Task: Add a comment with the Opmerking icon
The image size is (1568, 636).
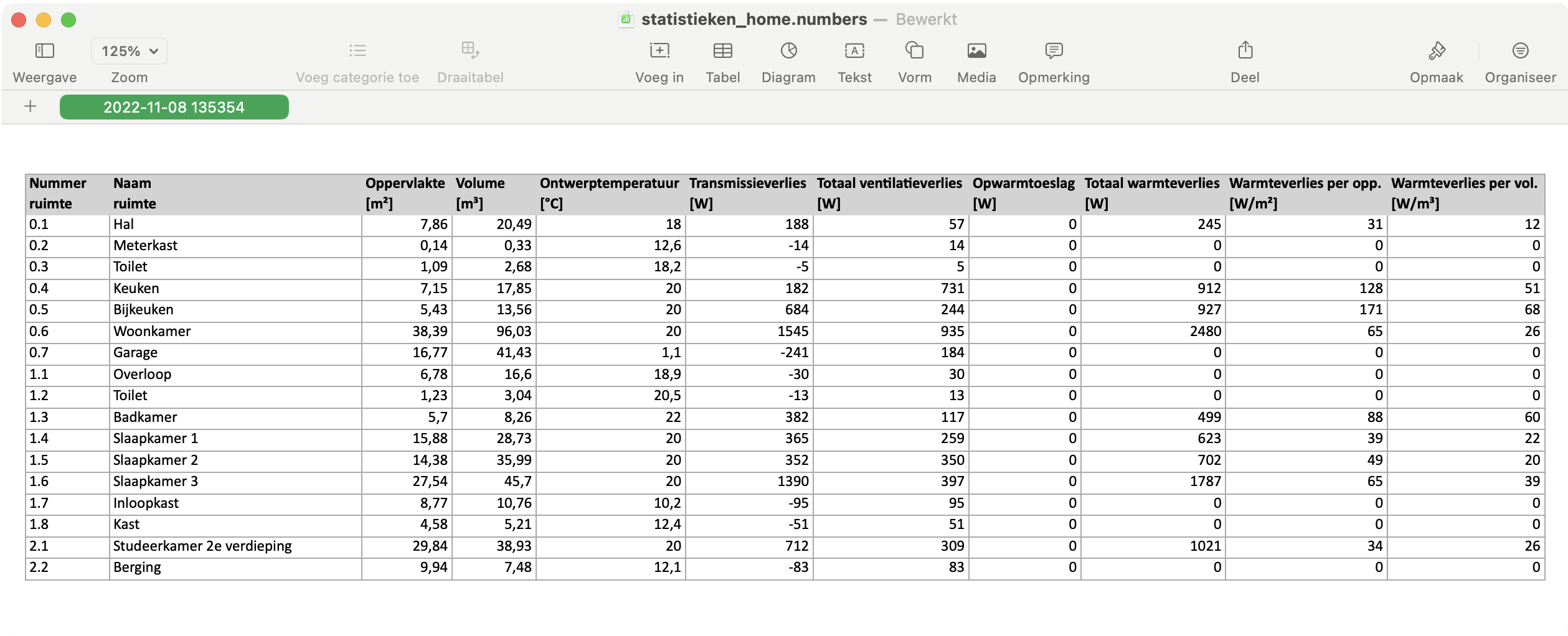Action: (x=1053, y=59)
